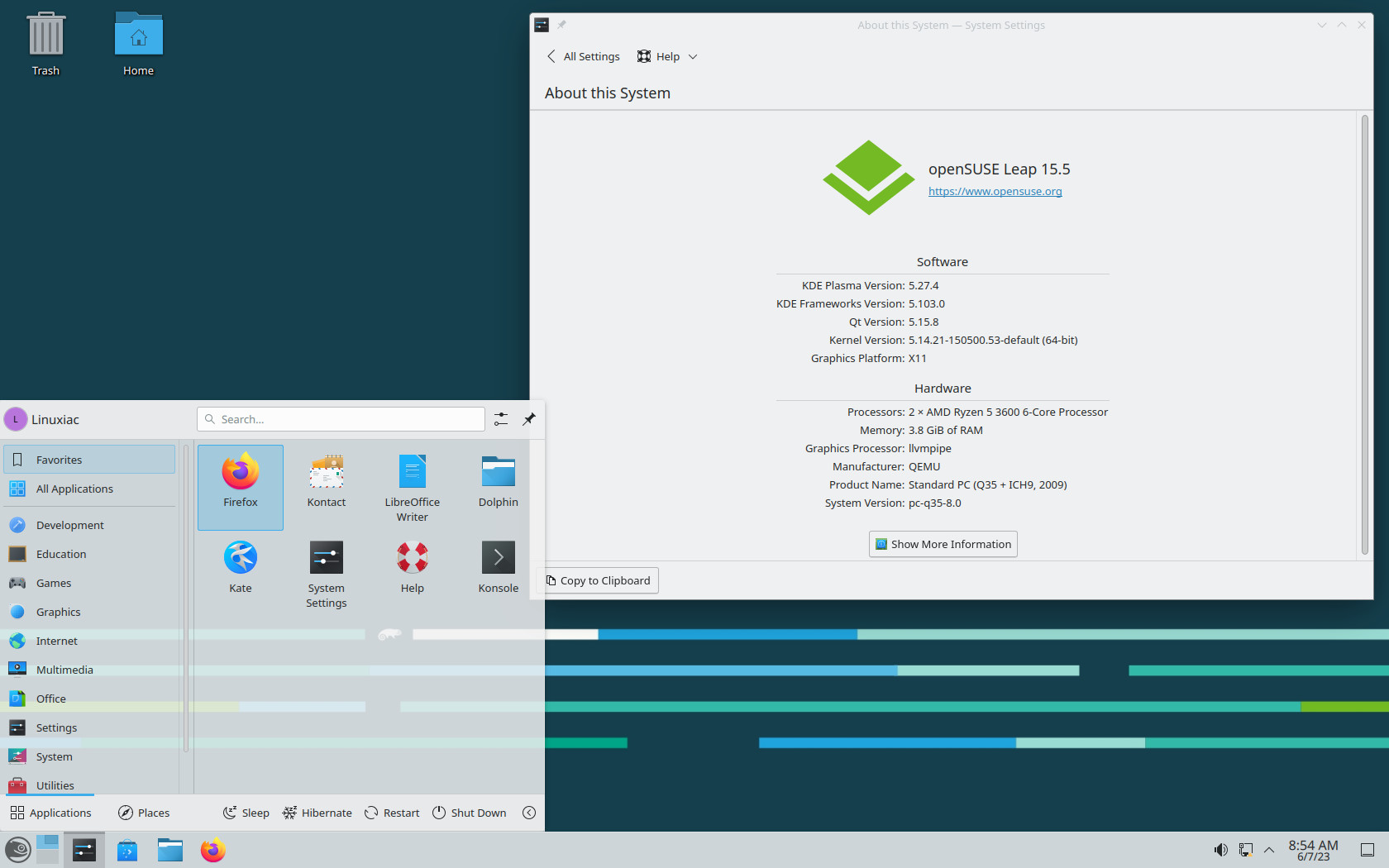Screen dimensions: 1389x868
Task: Switch to the Places tab in launcher
Action: pyautogui.click(x=143, y=813)
